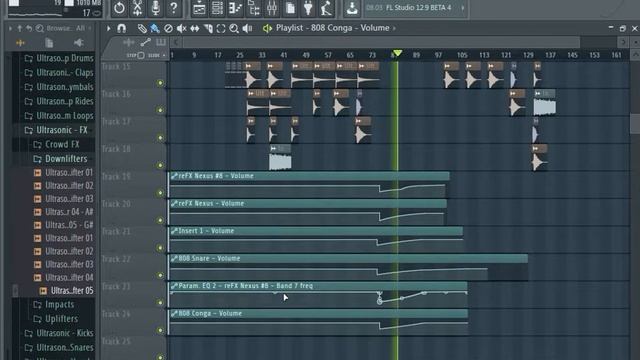640x360 pixels.
Task: Expand the Ultrasonic - Claps folder
Action: 59,73
